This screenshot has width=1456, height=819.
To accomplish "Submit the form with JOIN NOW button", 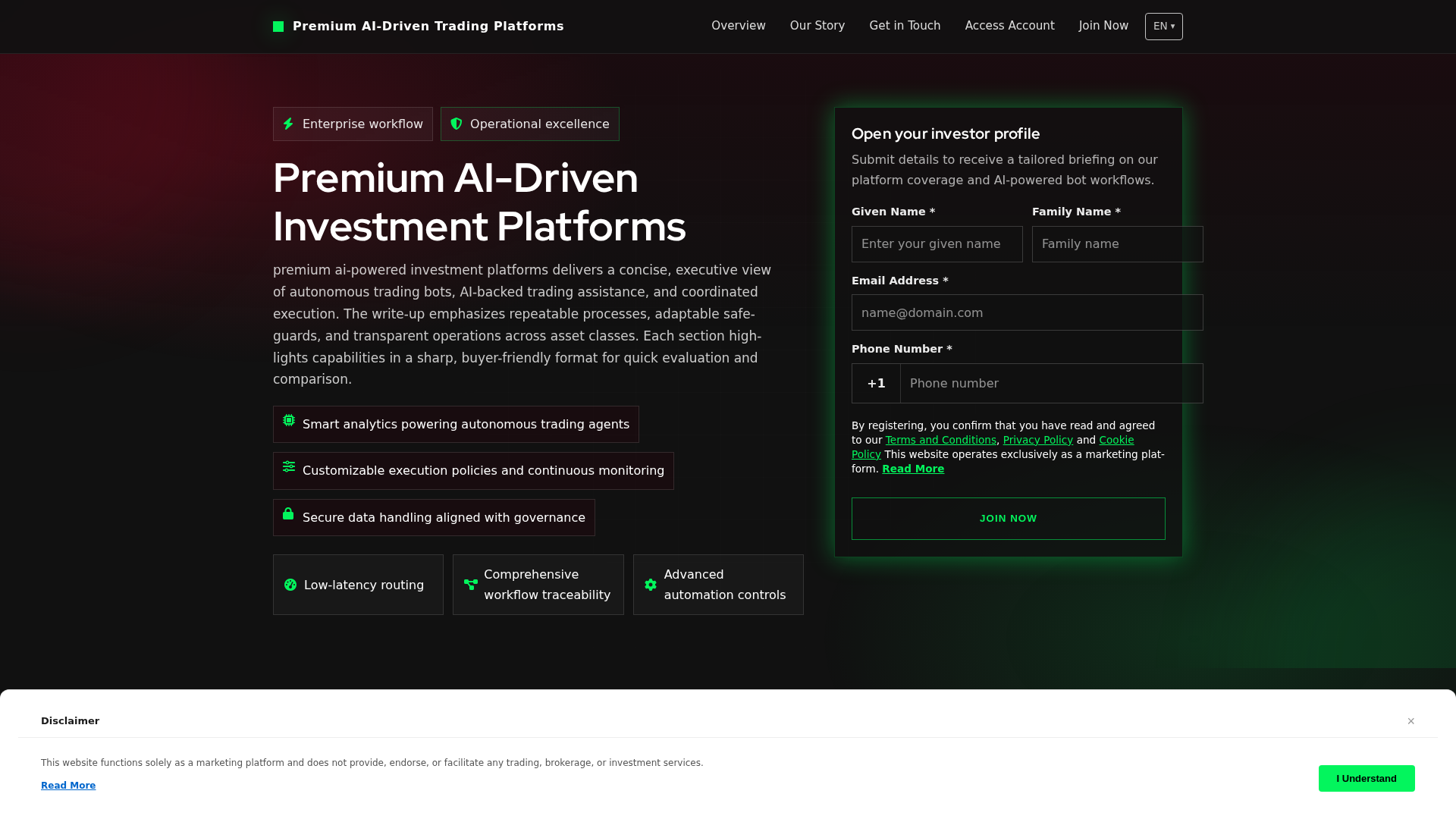I will [x=1009, y=519].
